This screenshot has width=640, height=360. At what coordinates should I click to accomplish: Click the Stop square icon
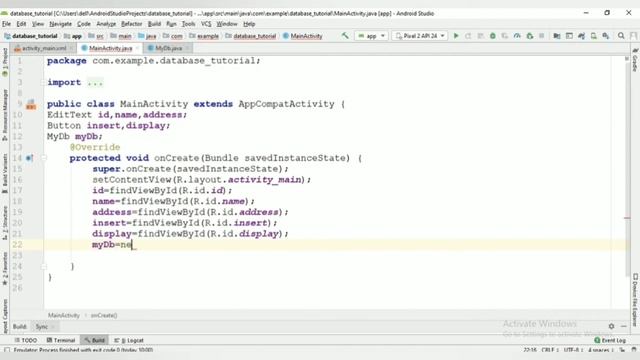(542, 36)
